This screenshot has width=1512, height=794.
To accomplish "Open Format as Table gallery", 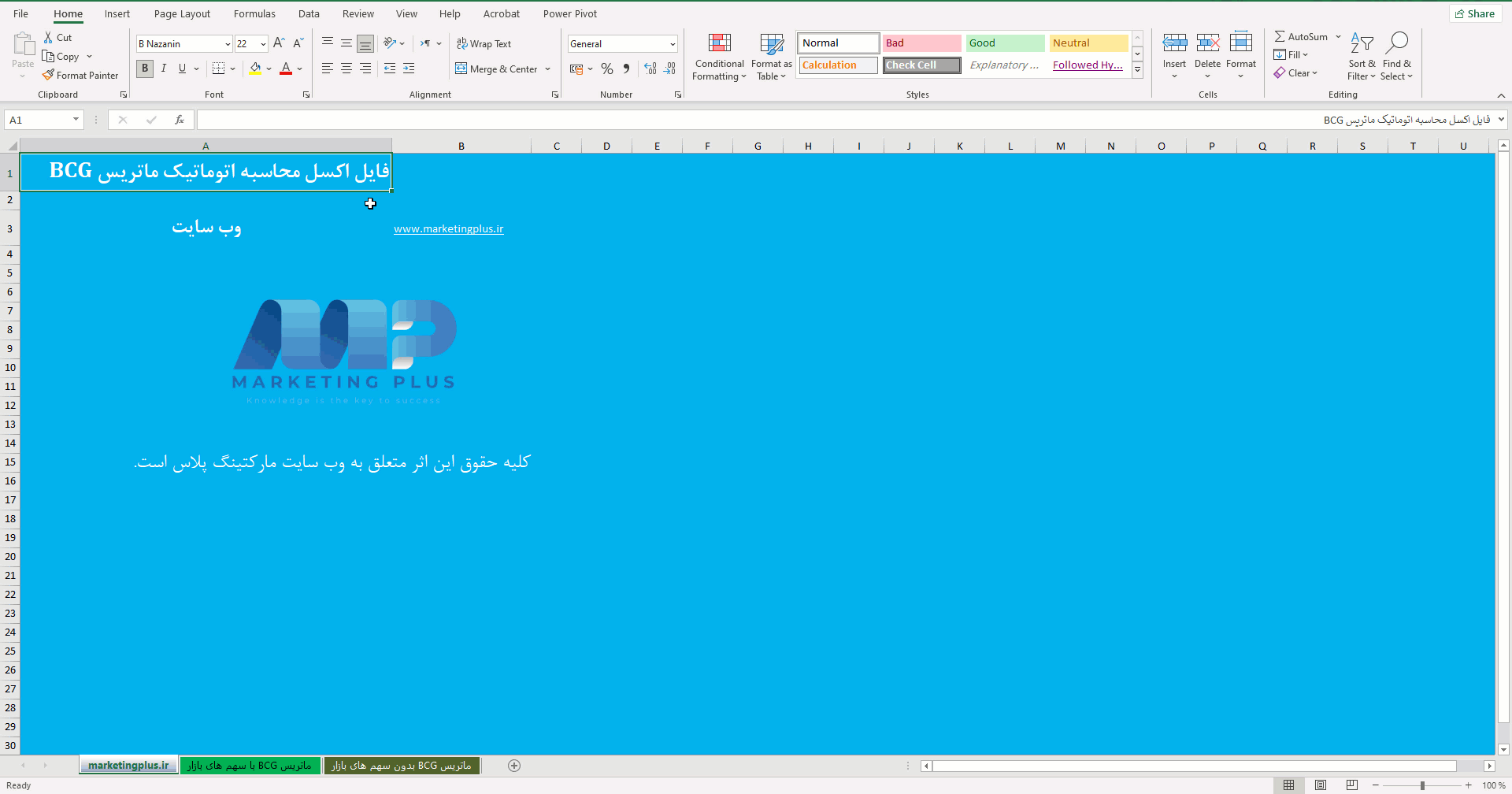I will [772, 57].
